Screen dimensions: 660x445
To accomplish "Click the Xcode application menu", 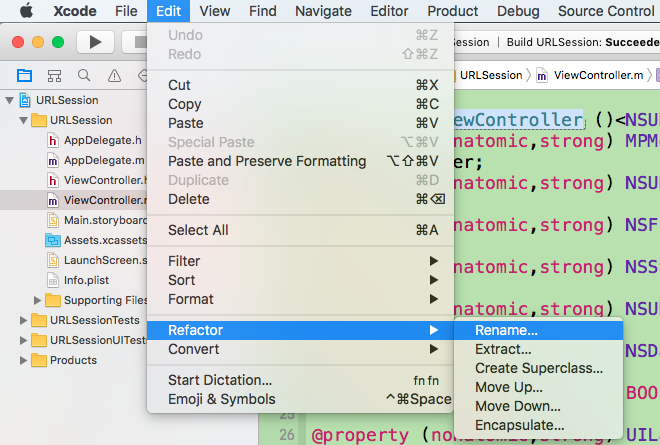I will point(75,11).
